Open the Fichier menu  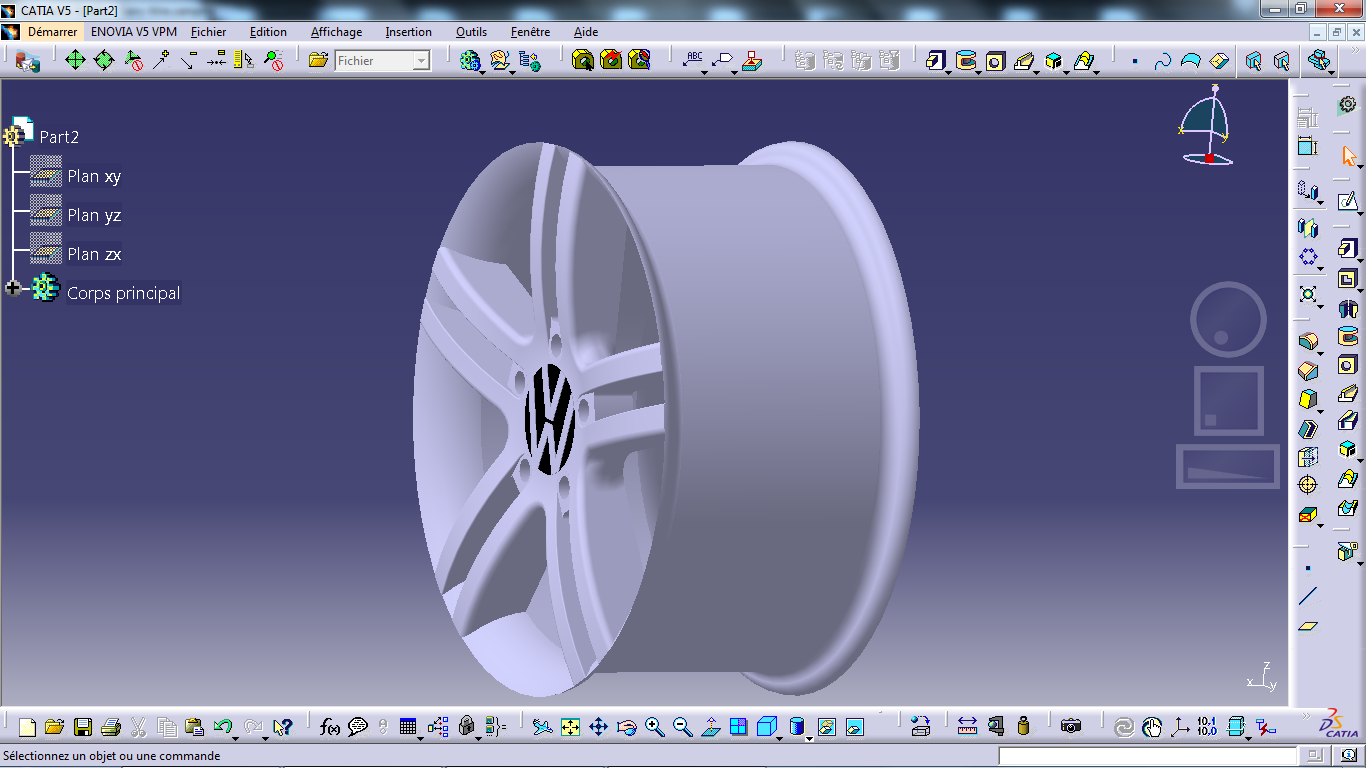point(209,32)
